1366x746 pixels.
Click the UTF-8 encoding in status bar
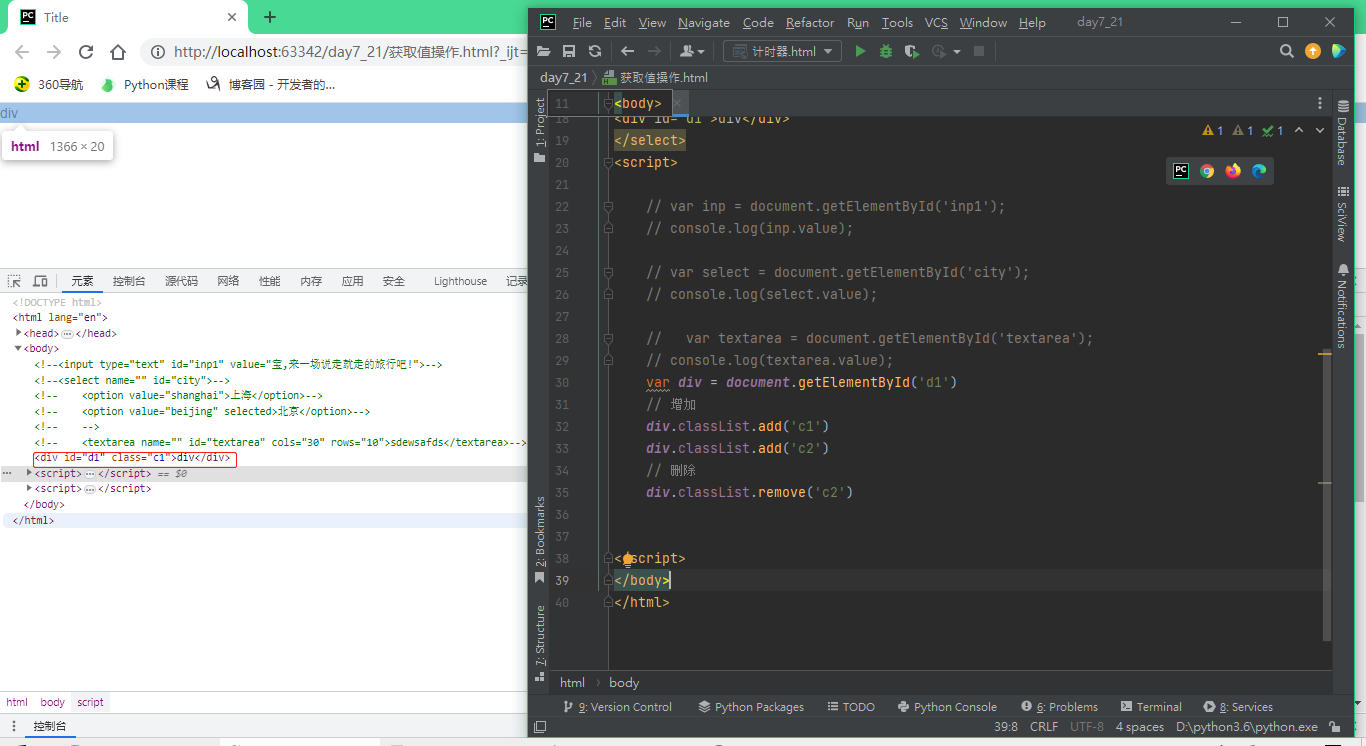pyautogui.click(x=1087, y=727)
